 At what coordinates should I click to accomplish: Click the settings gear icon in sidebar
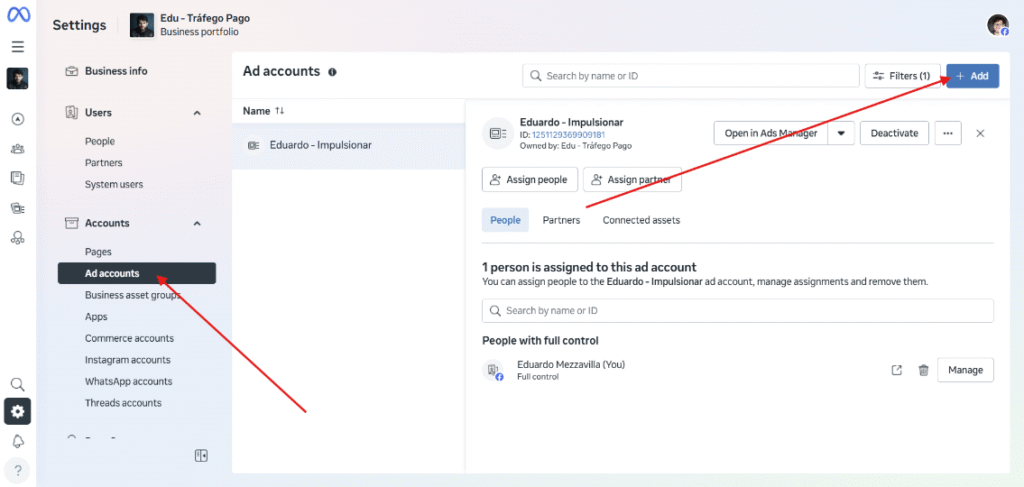[x=18, y=411]
